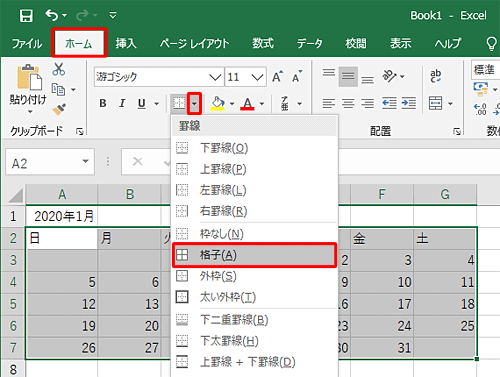Screen dimensions: 500x377
Task: Open the alignment settings dialog launcher
Action: pos(457,131)
